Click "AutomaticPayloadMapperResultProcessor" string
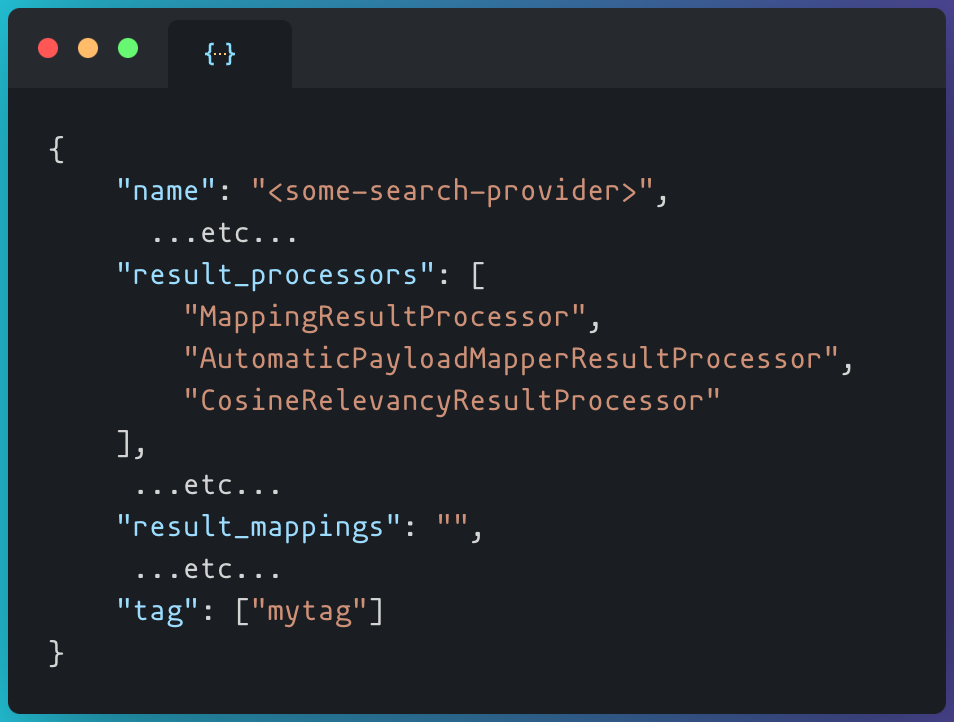 pos(511,359)
